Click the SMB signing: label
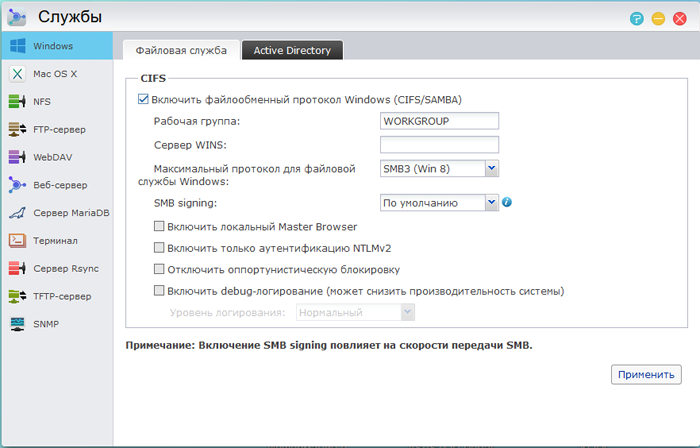Viewport: 700px width, 448px height. [x=185, y=203]
